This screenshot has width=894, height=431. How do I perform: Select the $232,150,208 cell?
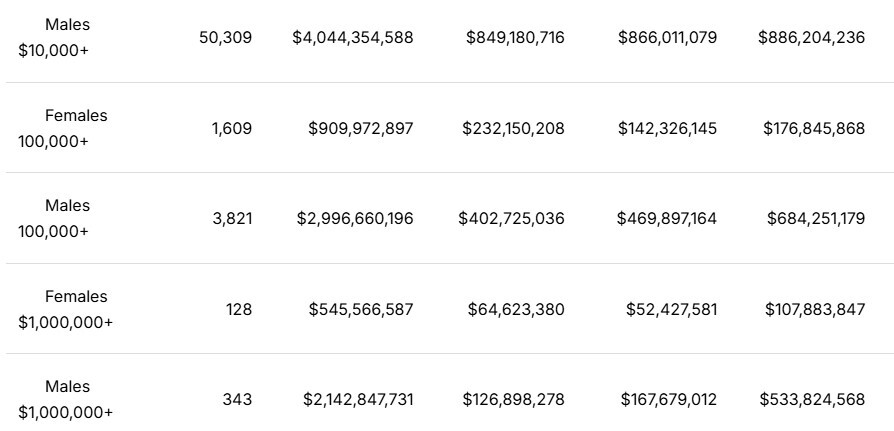click(513, 128)
